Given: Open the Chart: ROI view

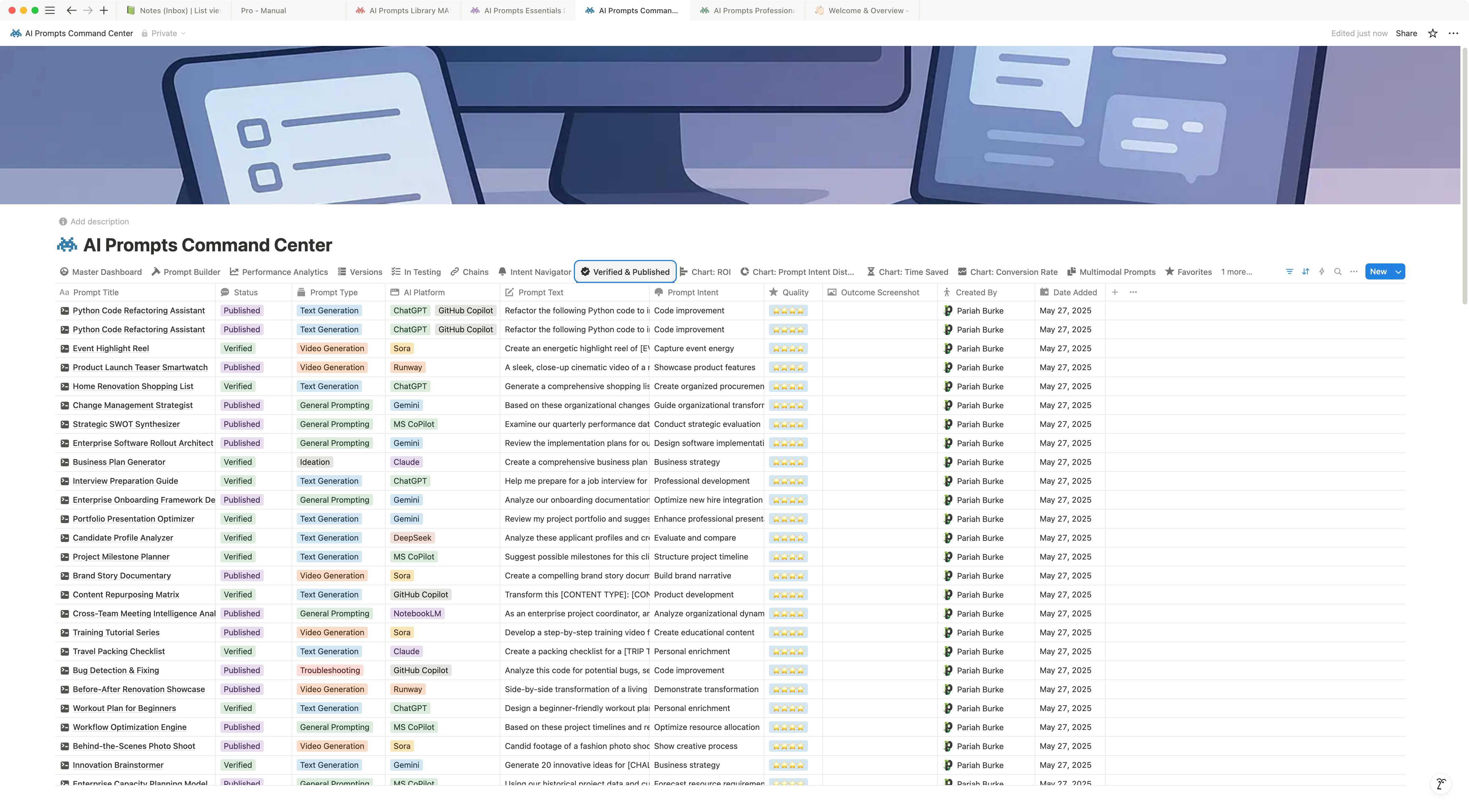Looking at the screenshot, I should click(705, 271).
